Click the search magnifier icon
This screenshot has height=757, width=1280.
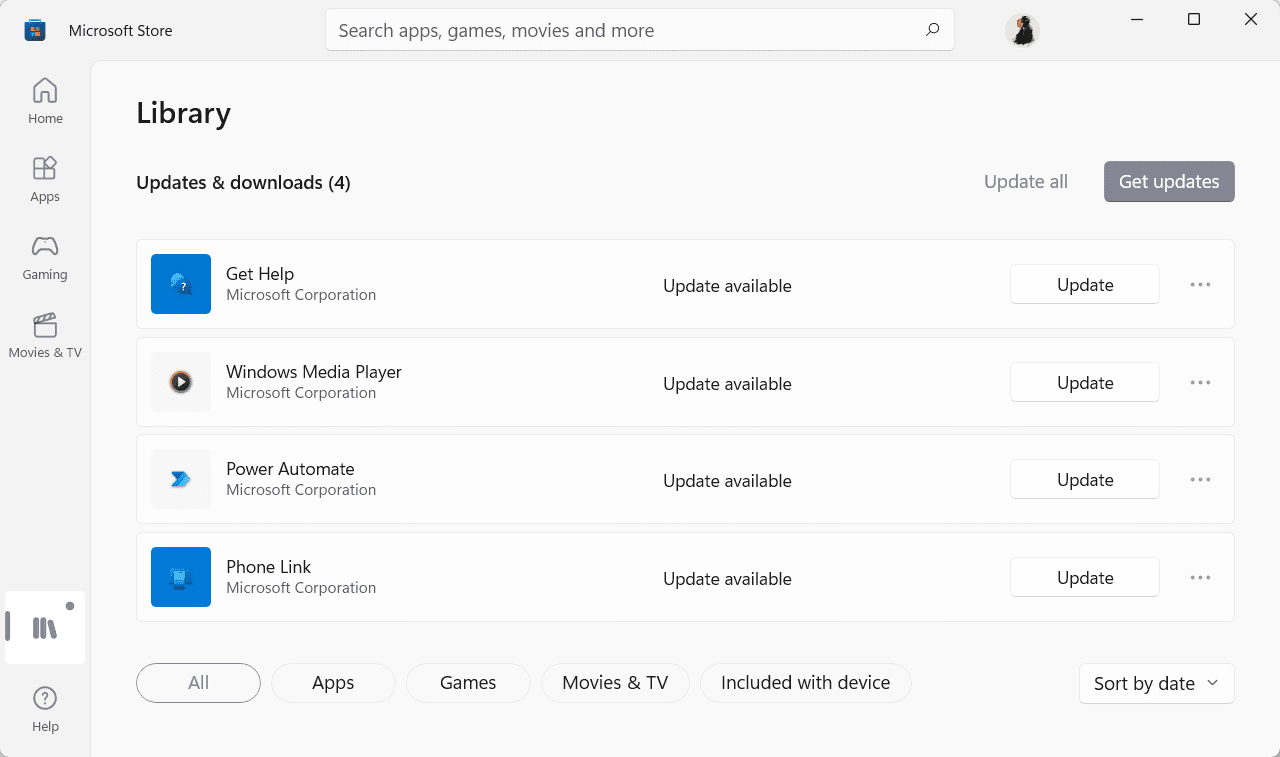tap(932, 30)
